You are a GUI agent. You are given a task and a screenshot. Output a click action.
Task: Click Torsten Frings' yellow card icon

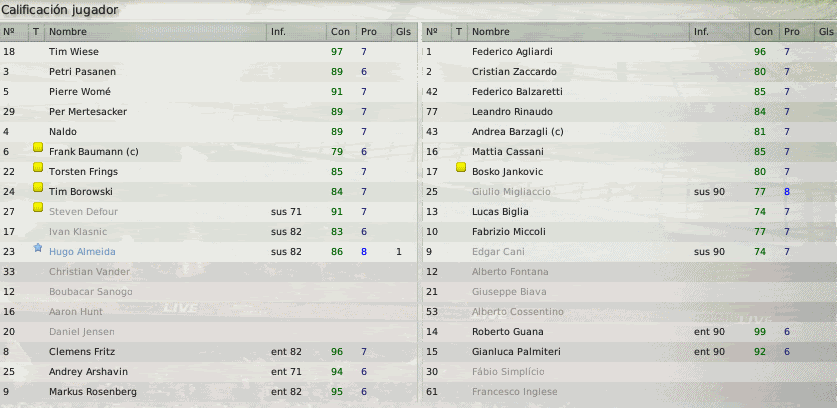pos(38,167)
